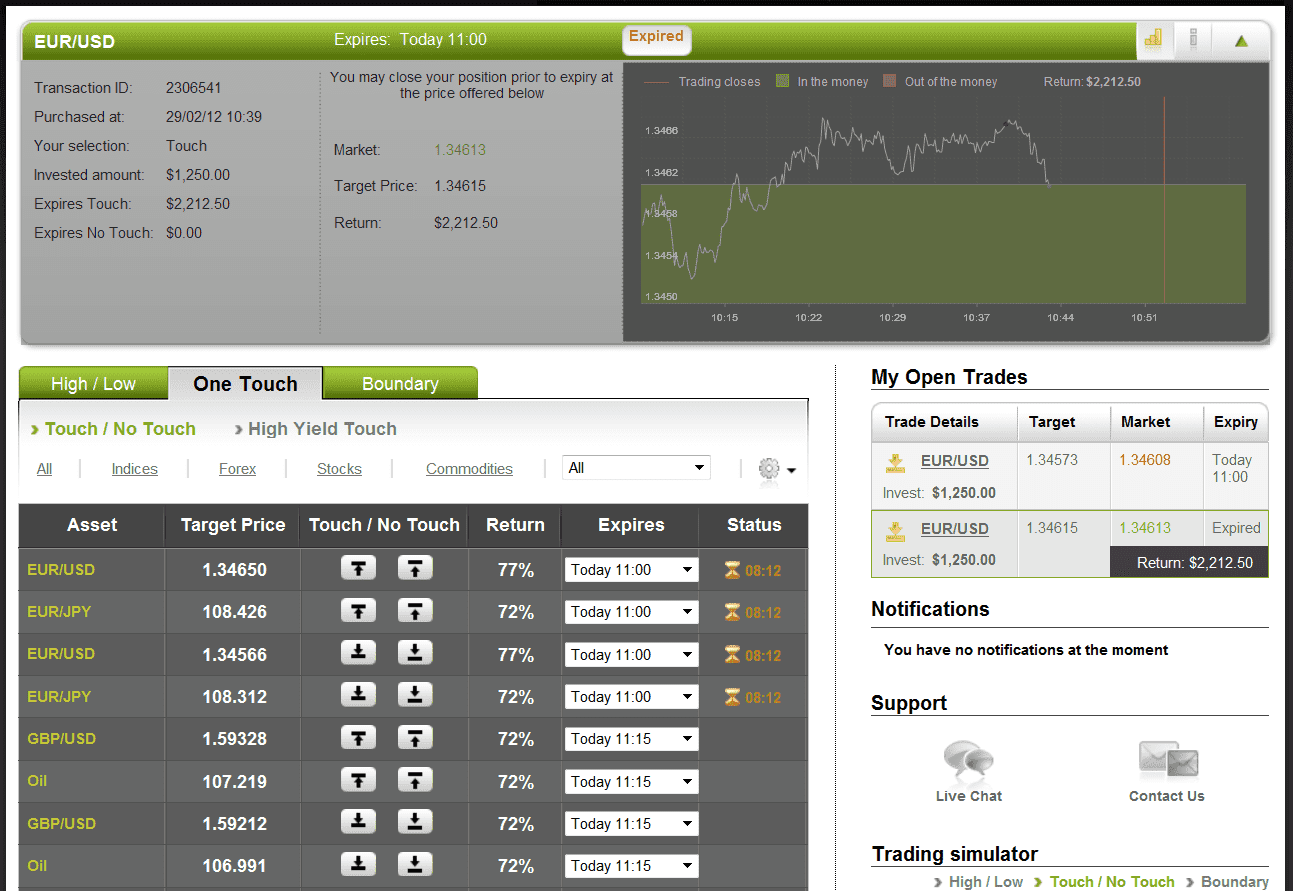Viewport: 1293px width, 891px height.
Task: Open expiry dropdown for EUR/USD target 1.34650
Action: point(631,570)
